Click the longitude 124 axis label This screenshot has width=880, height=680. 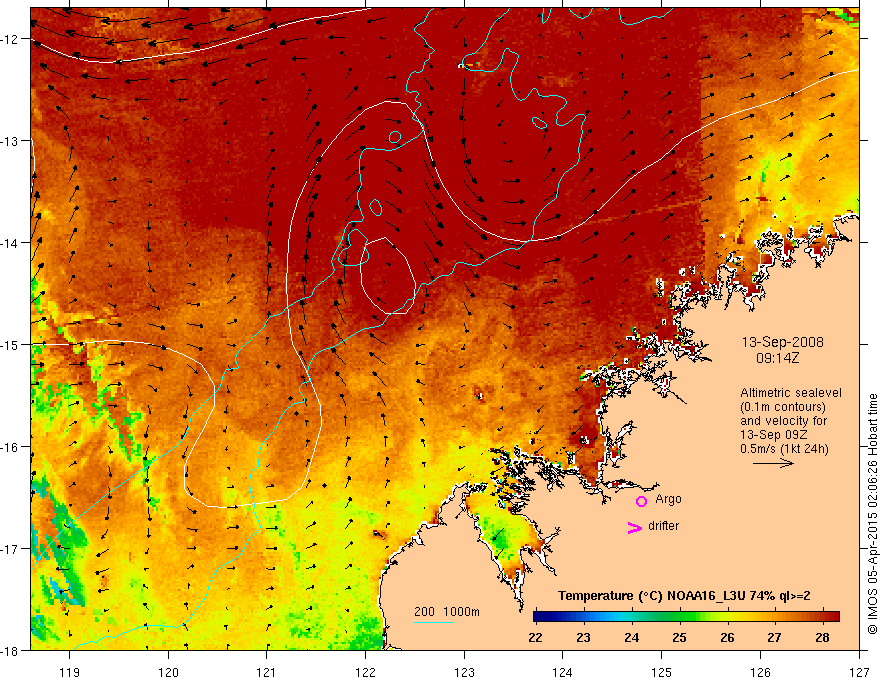563,672
